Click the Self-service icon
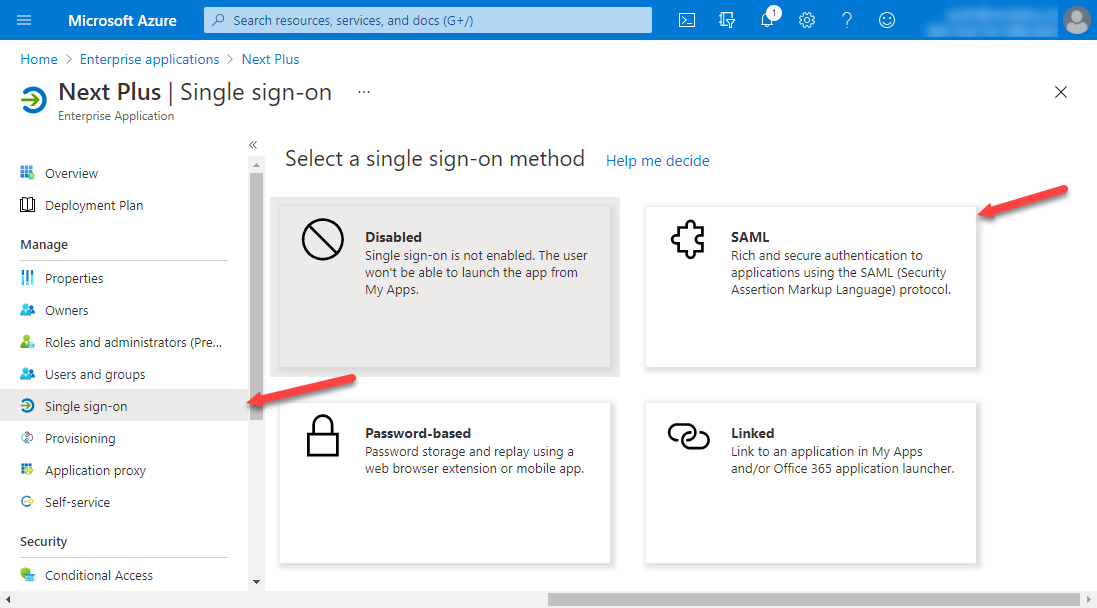This screenshot has height=608, width=1097. (27, 502)
